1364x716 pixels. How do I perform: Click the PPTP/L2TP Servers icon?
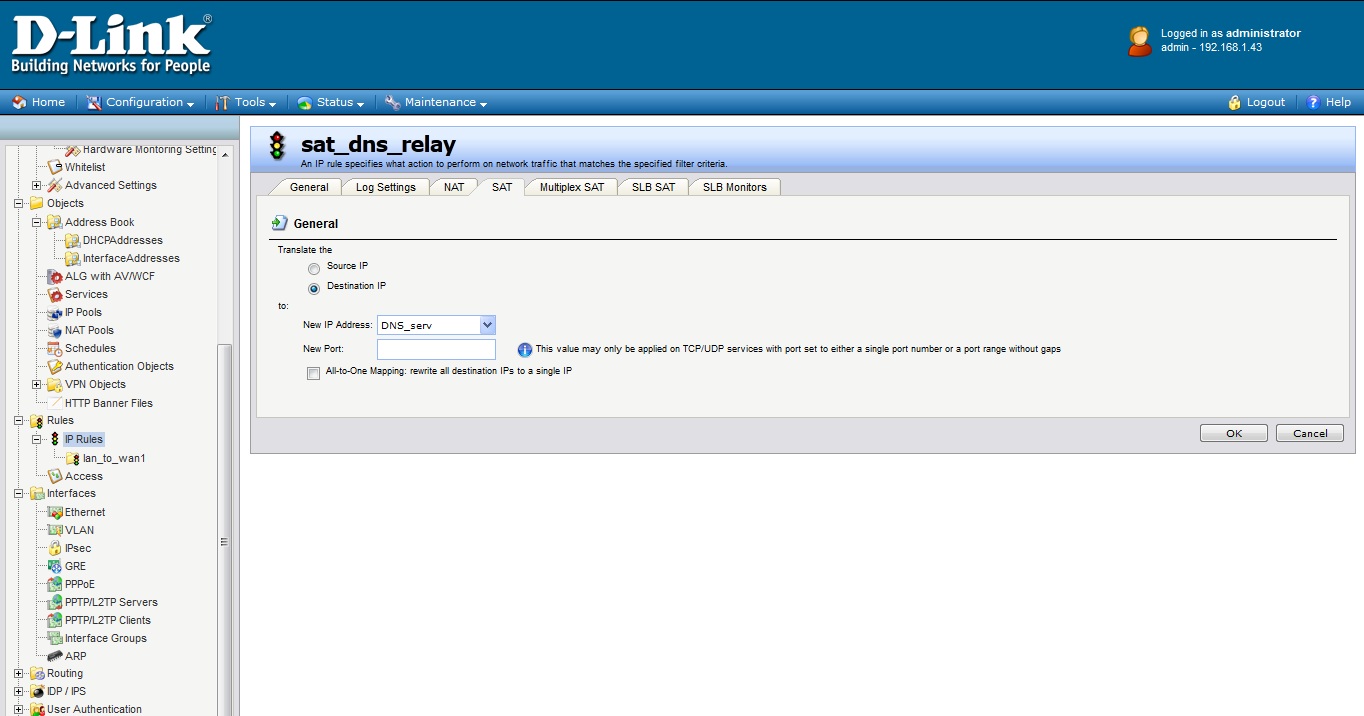click(x=55, y=602)
